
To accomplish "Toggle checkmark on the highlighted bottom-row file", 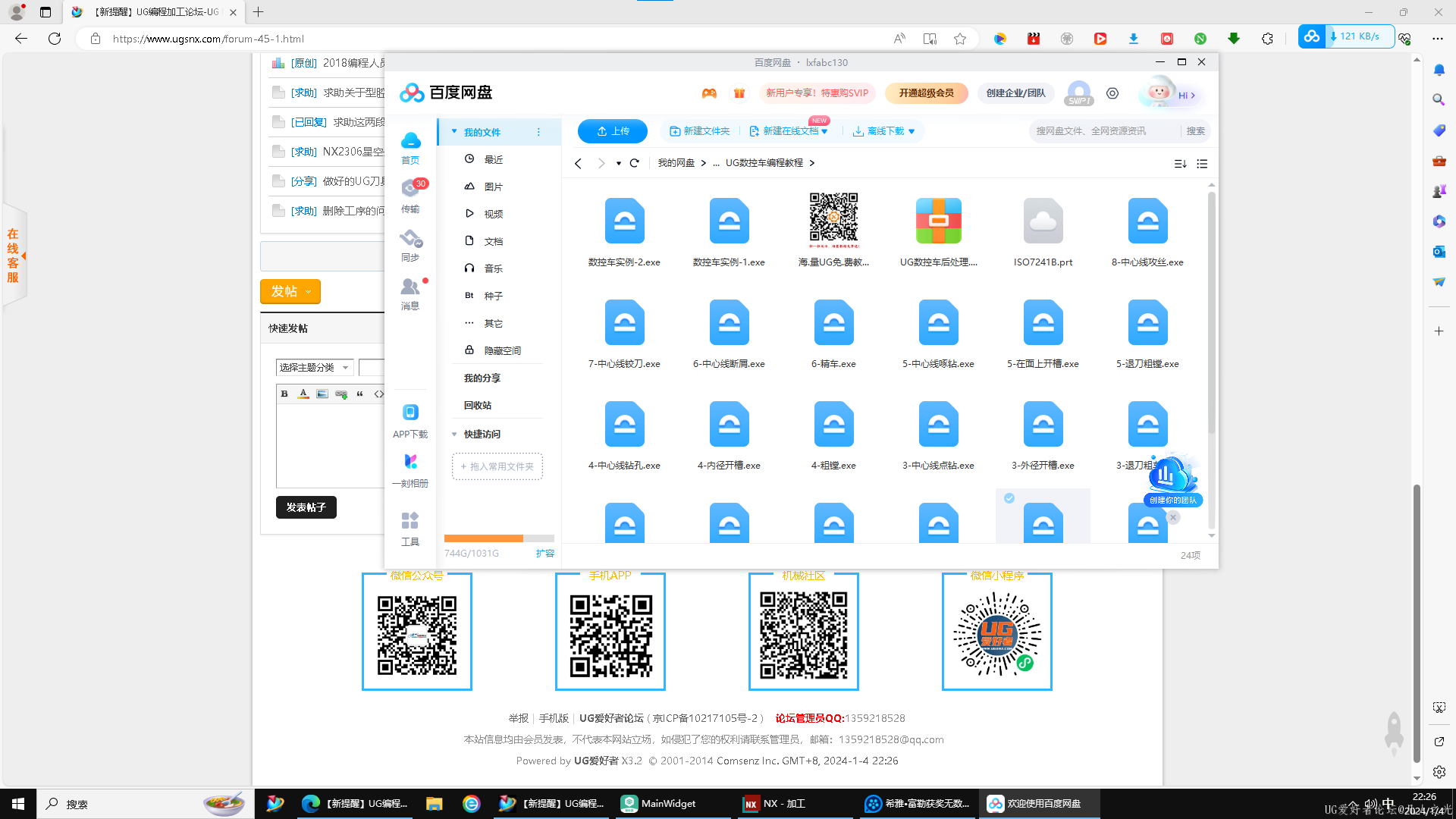I will tap(1009, 498).
